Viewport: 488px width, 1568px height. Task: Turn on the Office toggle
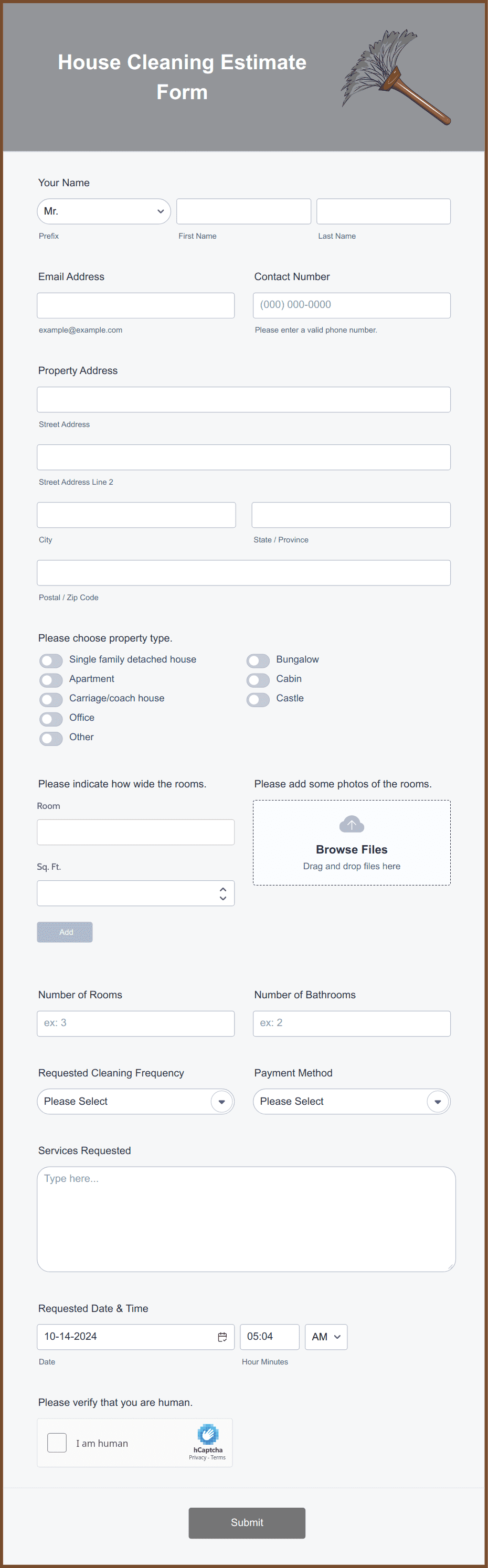[x=51, y=719]
